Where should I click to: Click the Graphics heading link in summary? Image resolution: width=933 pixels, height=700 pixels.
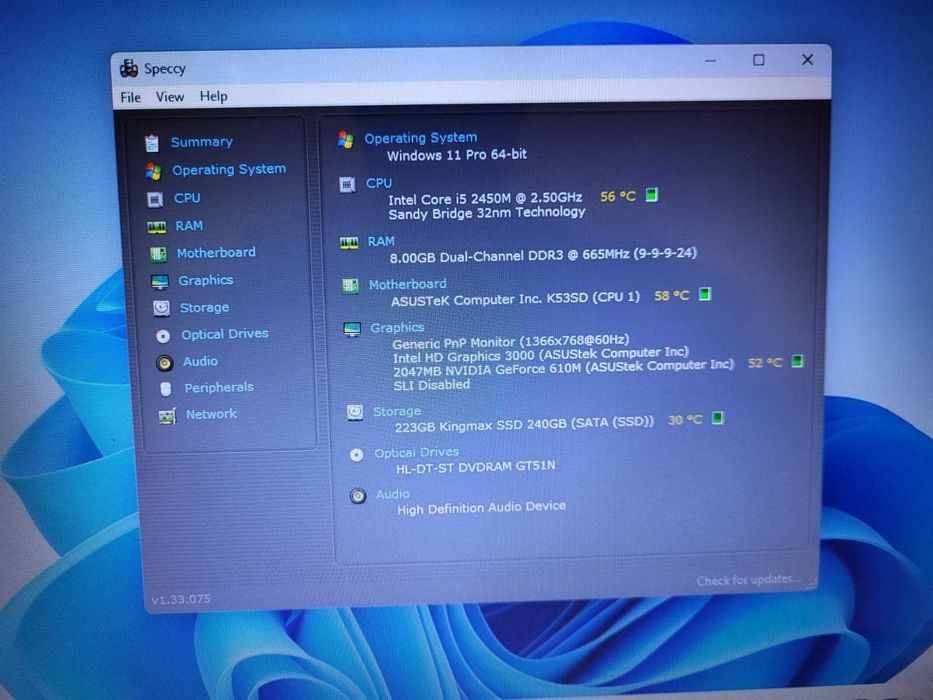tap(397, 328)
